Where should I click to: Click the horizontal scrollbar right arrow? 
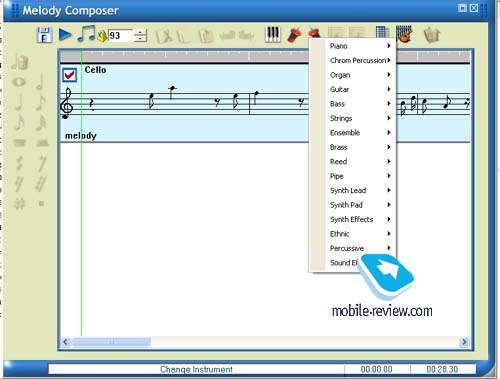tap(464, 342)
